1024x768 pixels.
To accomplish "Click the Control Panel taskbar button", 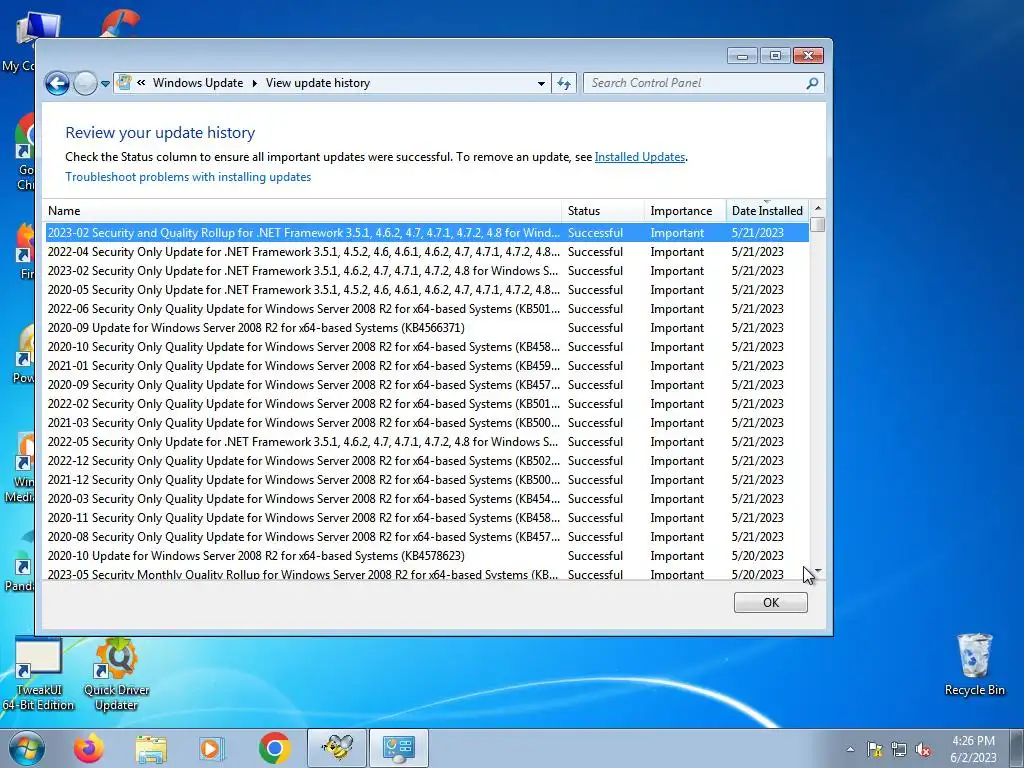I will tap(398, 748).
